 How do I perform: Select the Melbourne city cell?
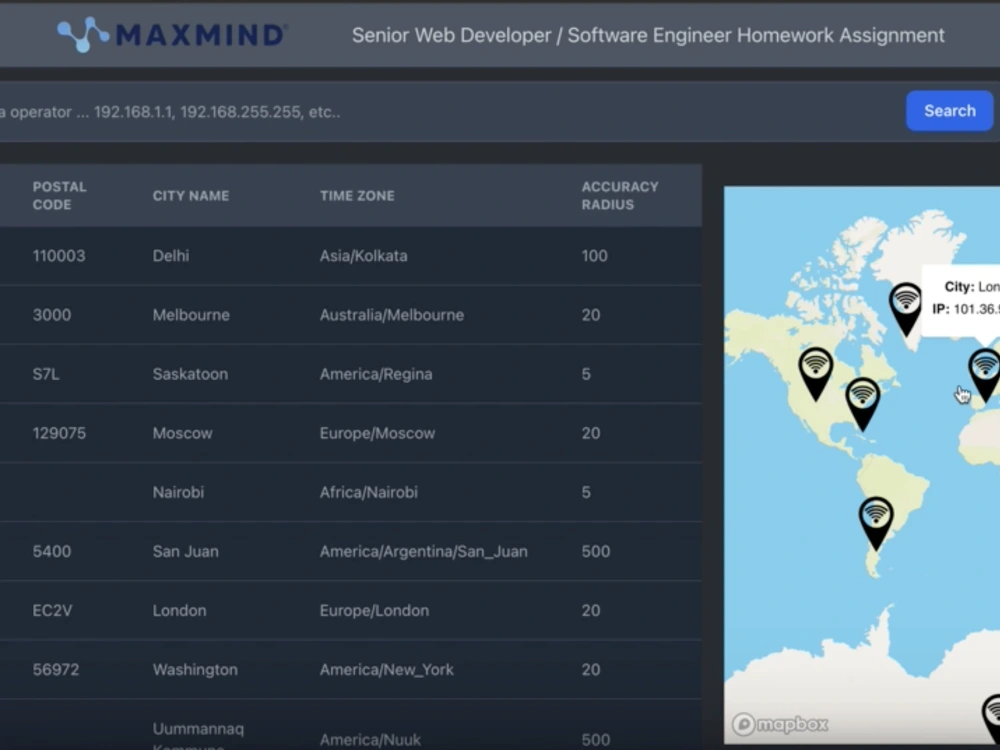pyautogui.click(x=191, y=315)
